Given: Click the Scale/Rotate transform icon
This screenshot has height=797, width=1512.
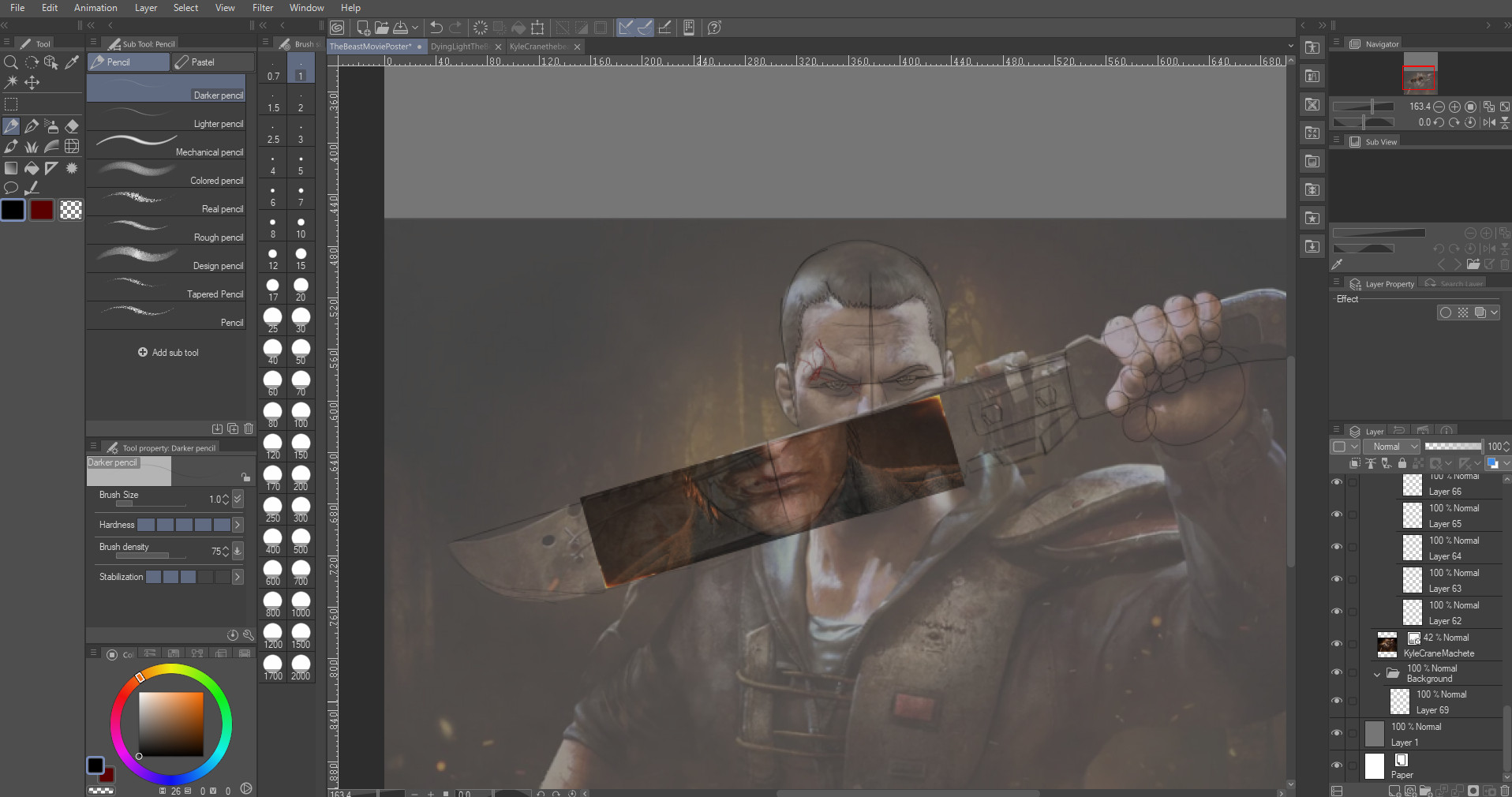Looking at the screenshot, I should tap(537, 28).
